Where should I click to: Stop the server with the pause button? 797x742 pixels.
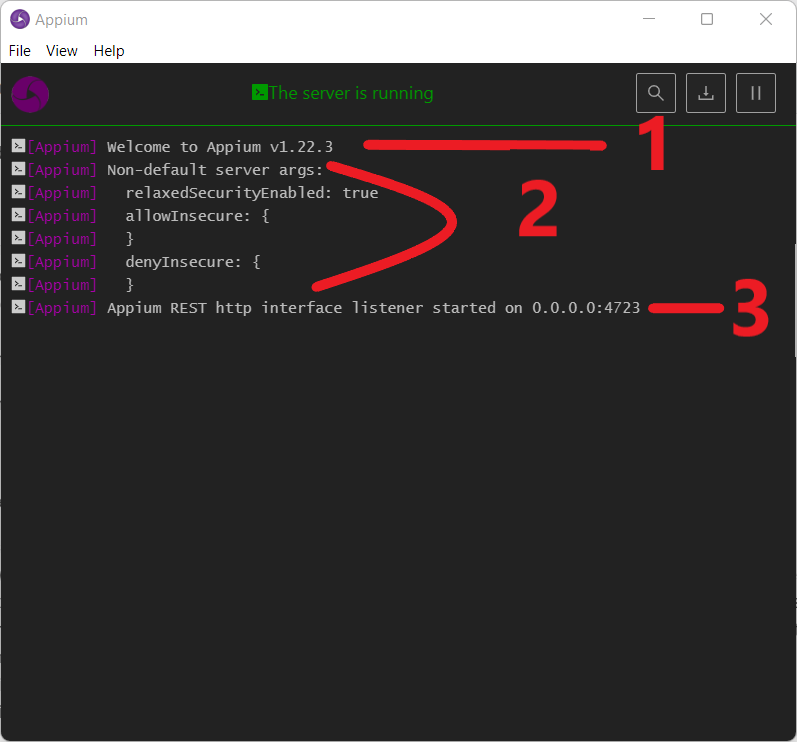(755, 93)
